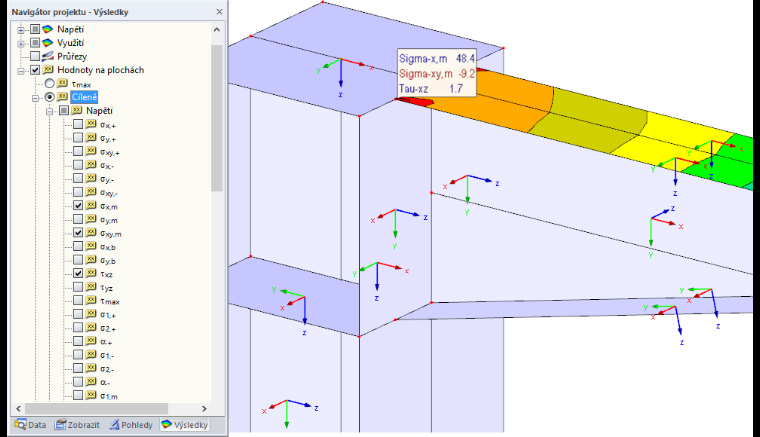Click the icon next to α,+ entry

(91, 342)
